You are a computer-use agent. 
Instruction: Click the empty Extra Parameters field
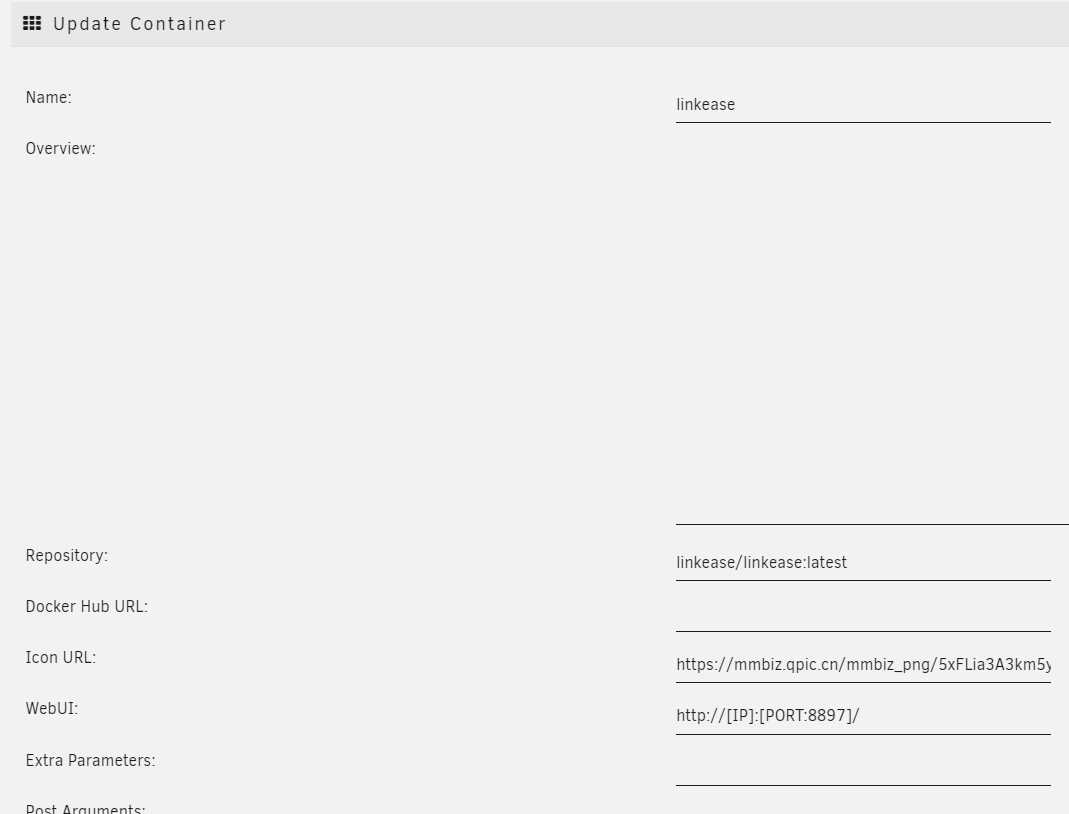tap(863, 768)
